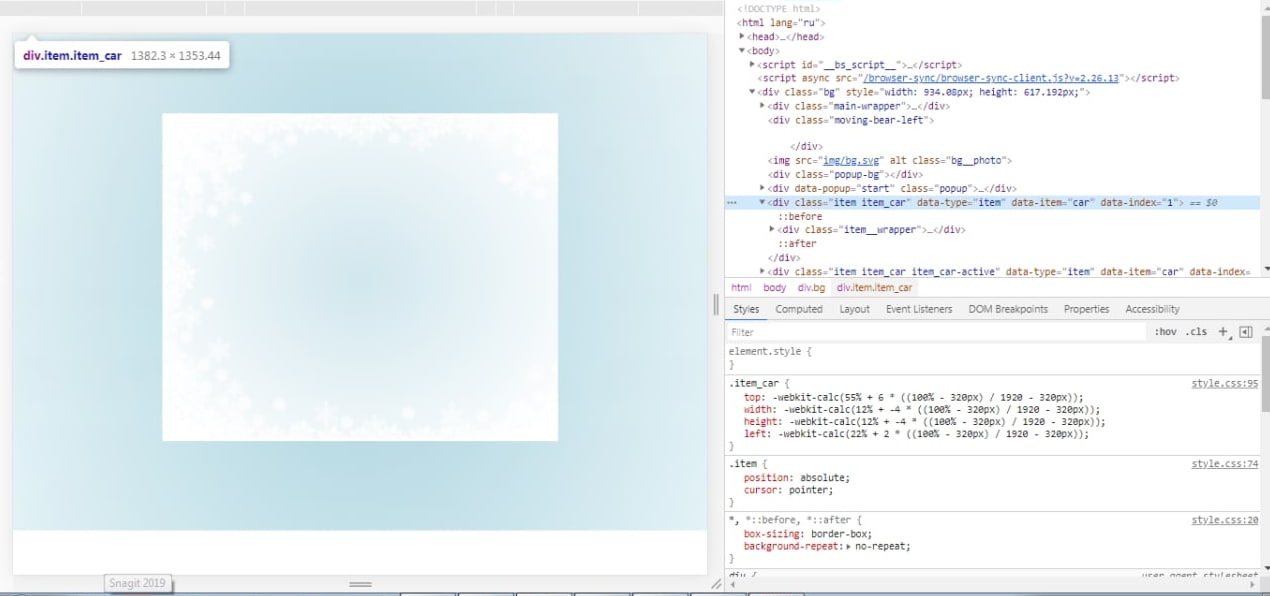Click the ::before pseudo-element row

pos(800,216)
